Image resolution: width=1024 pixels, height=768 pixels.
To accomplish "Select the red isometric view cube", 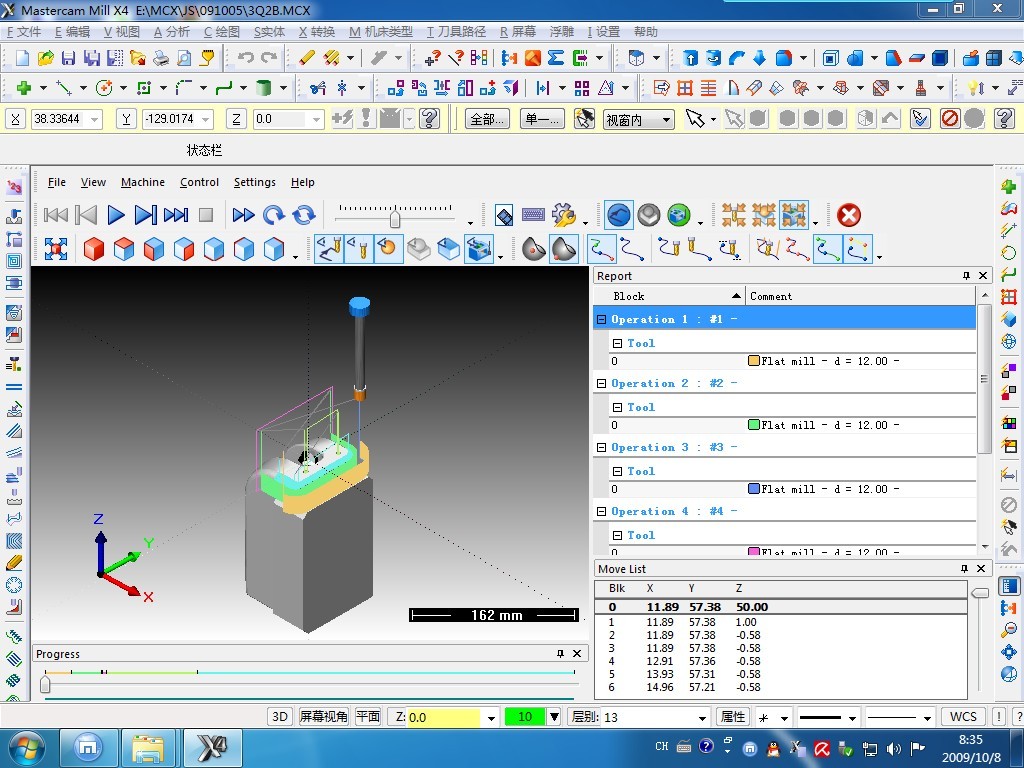I will tap(93, 249).
